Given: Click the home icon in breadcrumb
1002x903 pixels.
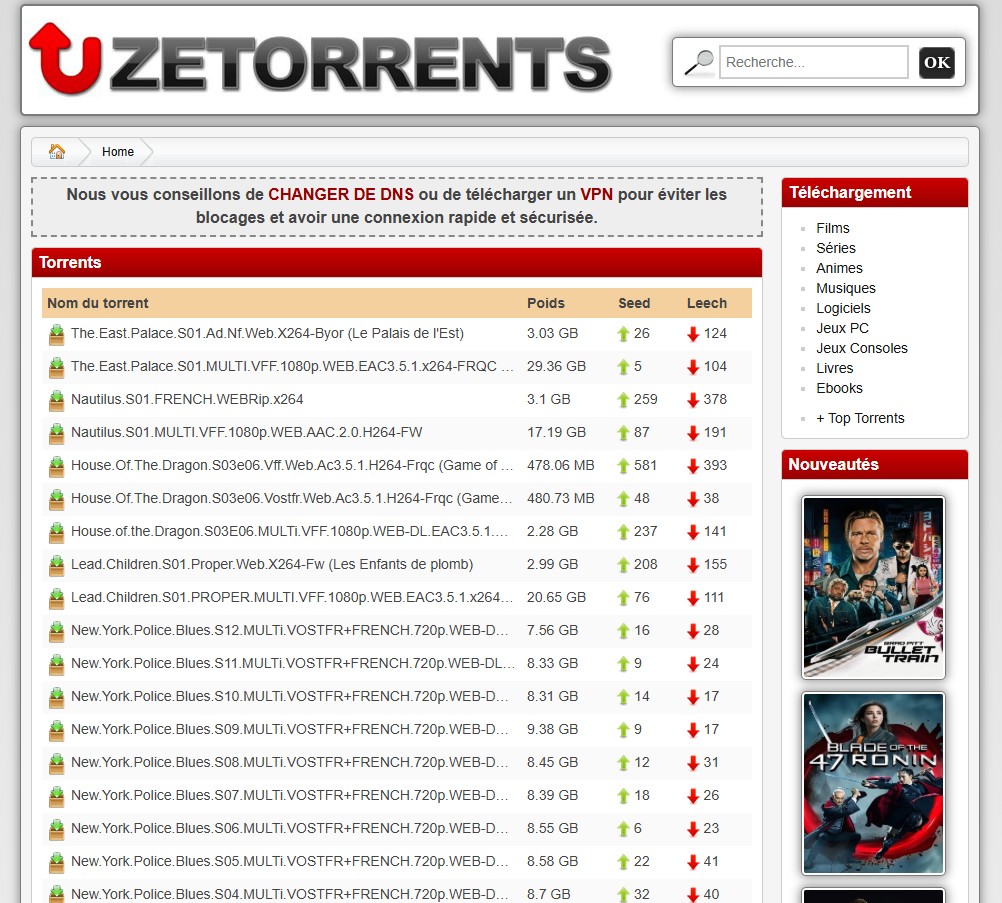Looking at the screenshot, I should click(x=57, y=151).
